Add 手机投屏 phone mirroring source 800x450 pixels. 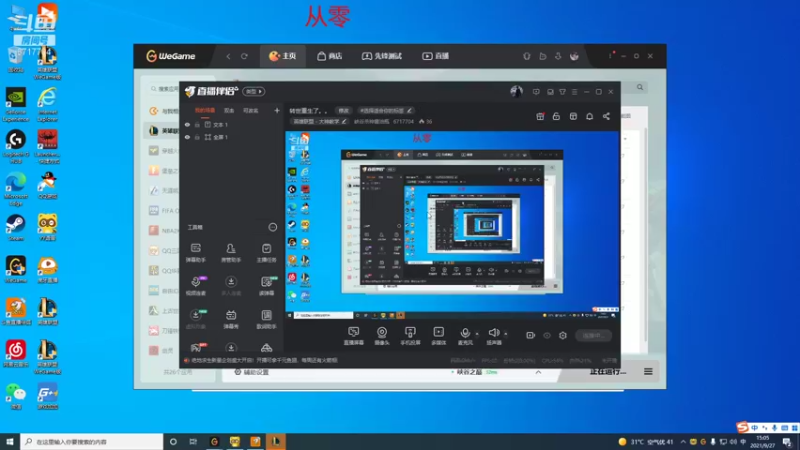tap(410, 336)
